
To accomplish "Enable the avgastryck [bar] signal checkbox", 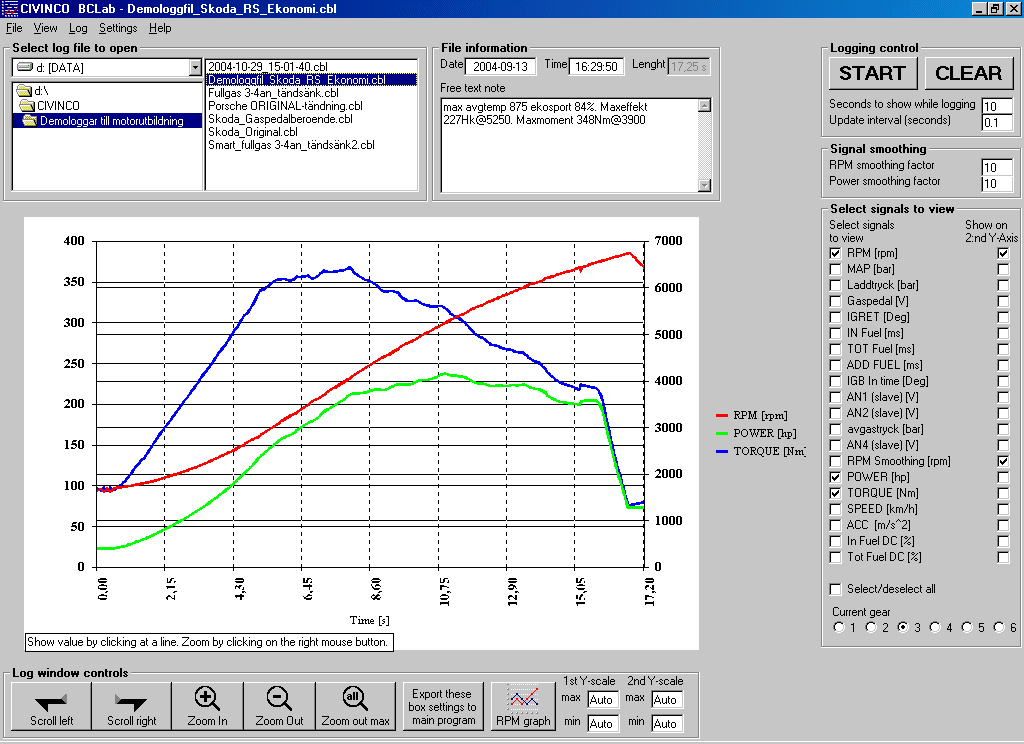I will (x=835, y=429).
